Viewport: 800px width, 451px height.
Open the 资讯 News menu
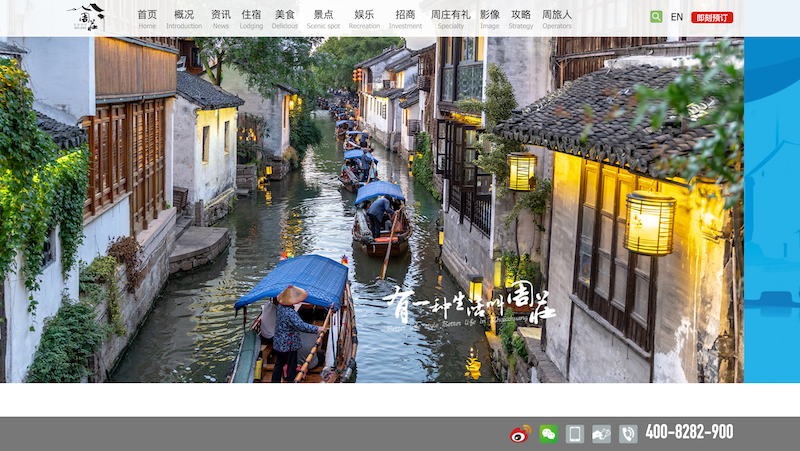coord(221,19)
